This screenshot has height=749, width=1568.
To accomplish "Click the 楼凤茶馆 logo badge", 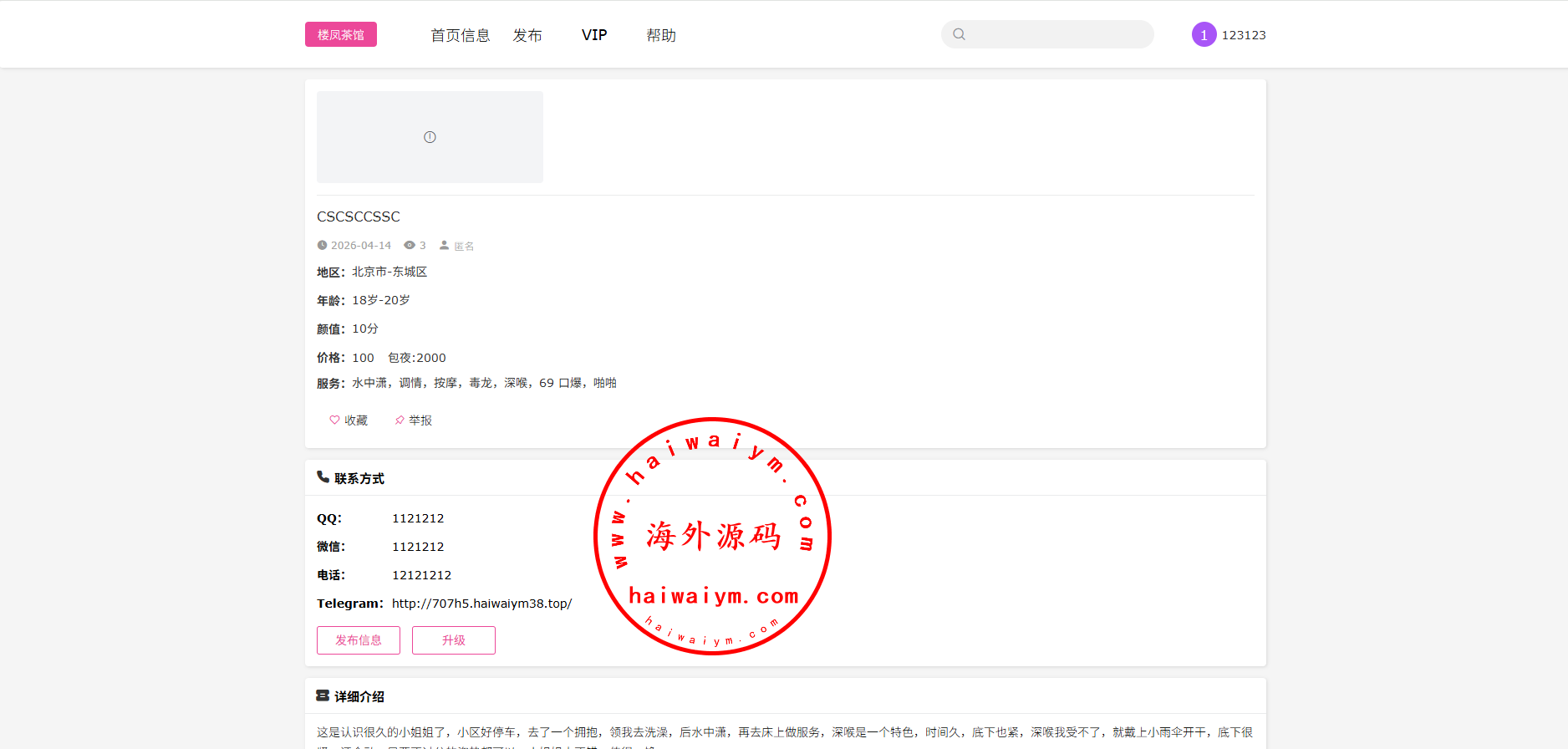I will point(340,34).
